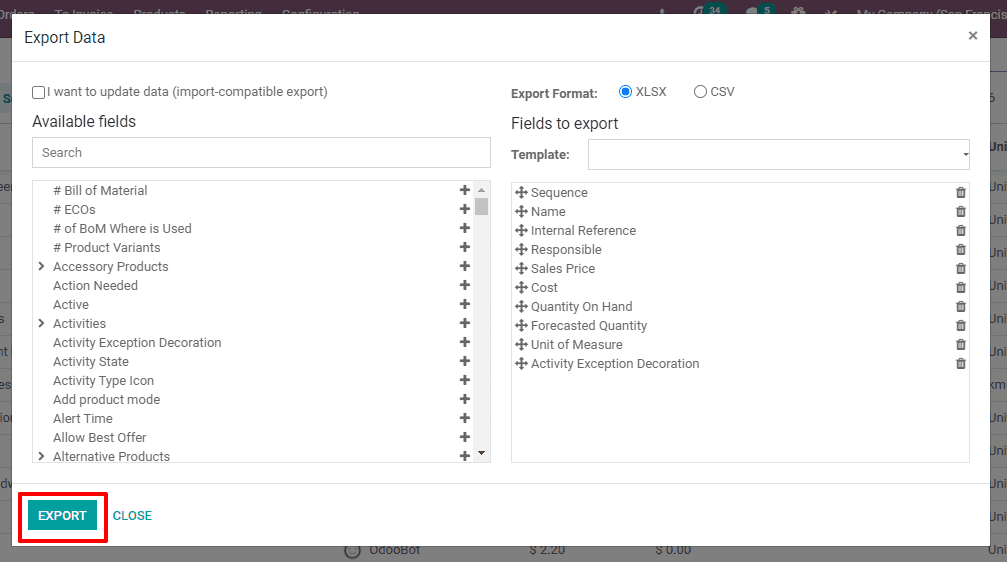
Task: Add 'Active' field with plus icon
Action: click(x=465, y=304)
